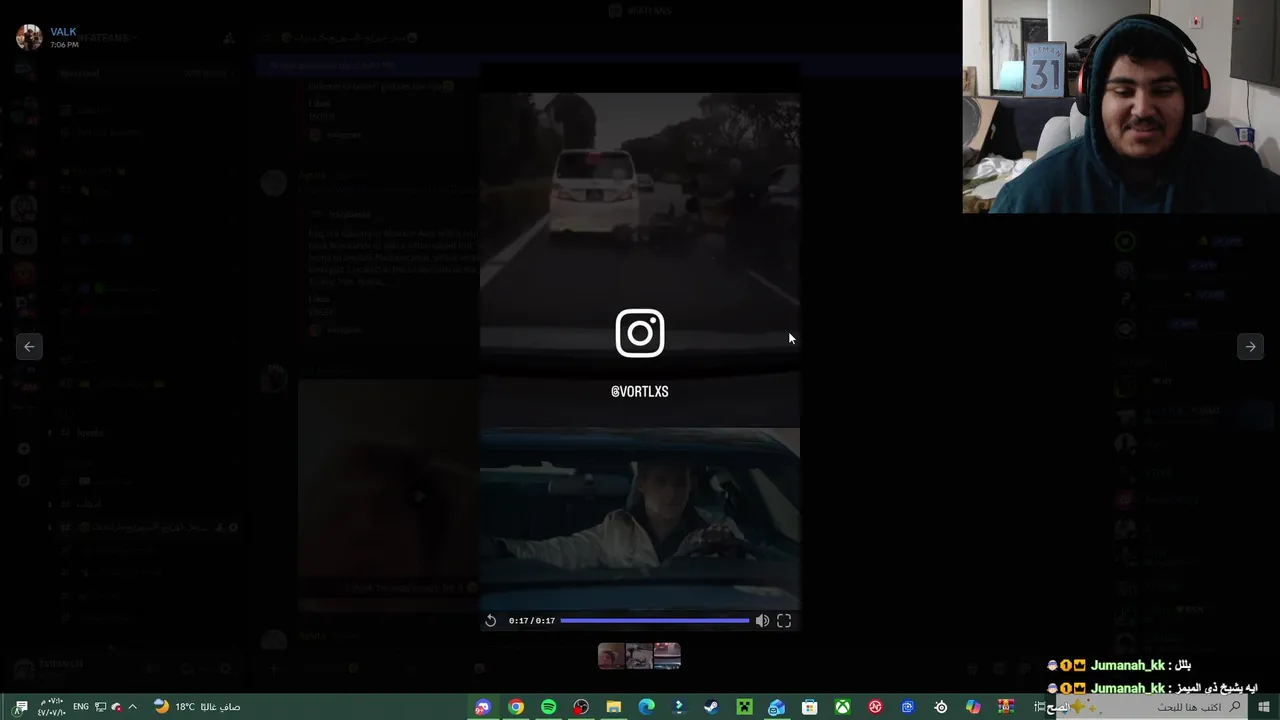Select the third thumbnail with red car lights

click(667, 656)
